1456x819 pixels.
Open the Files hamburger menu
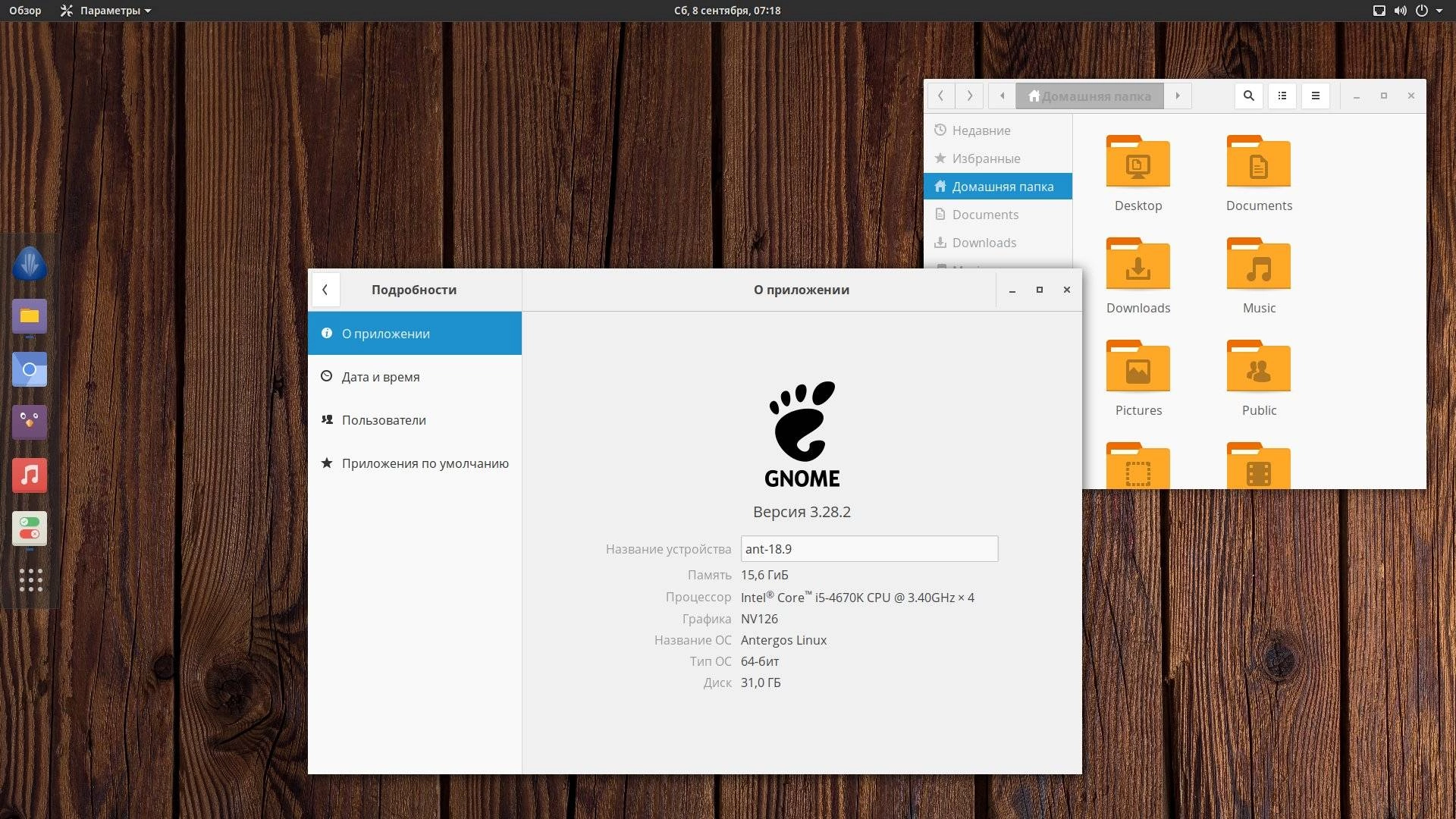click(1316, 96)
